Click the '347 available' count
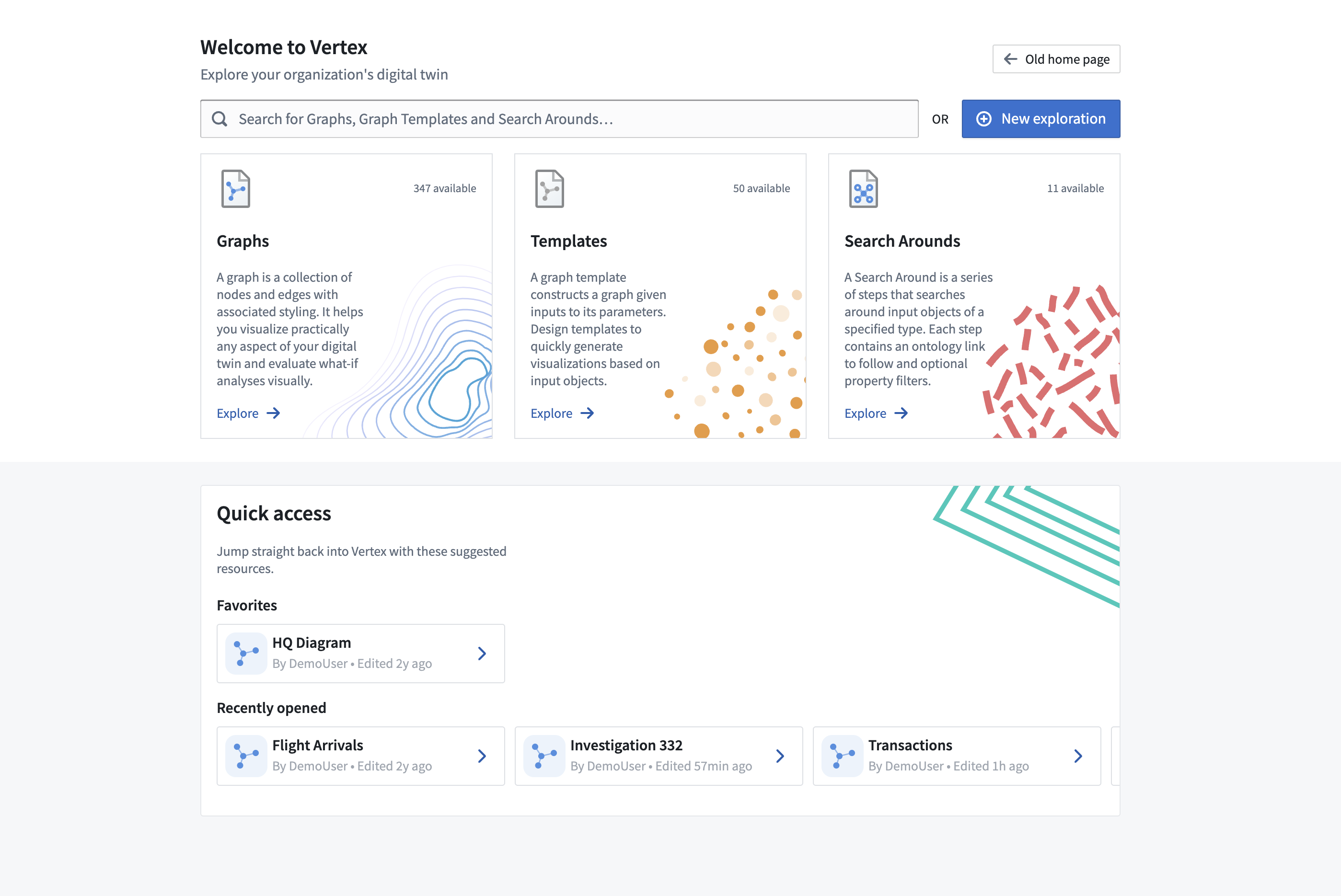Image resolution: width=1341 pixels, height=896 pixels. [445, 189]
